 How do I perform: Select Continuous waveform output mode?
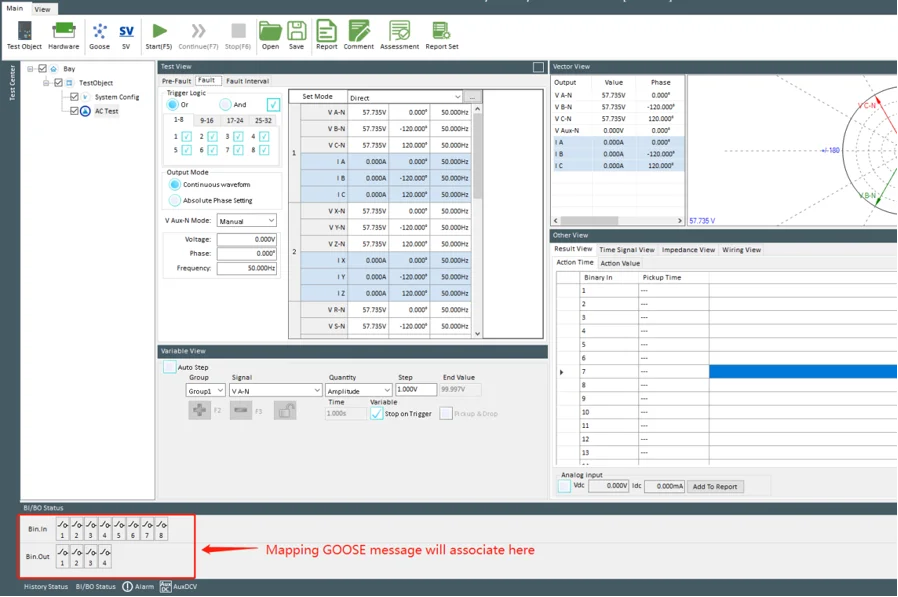(175, 184)
